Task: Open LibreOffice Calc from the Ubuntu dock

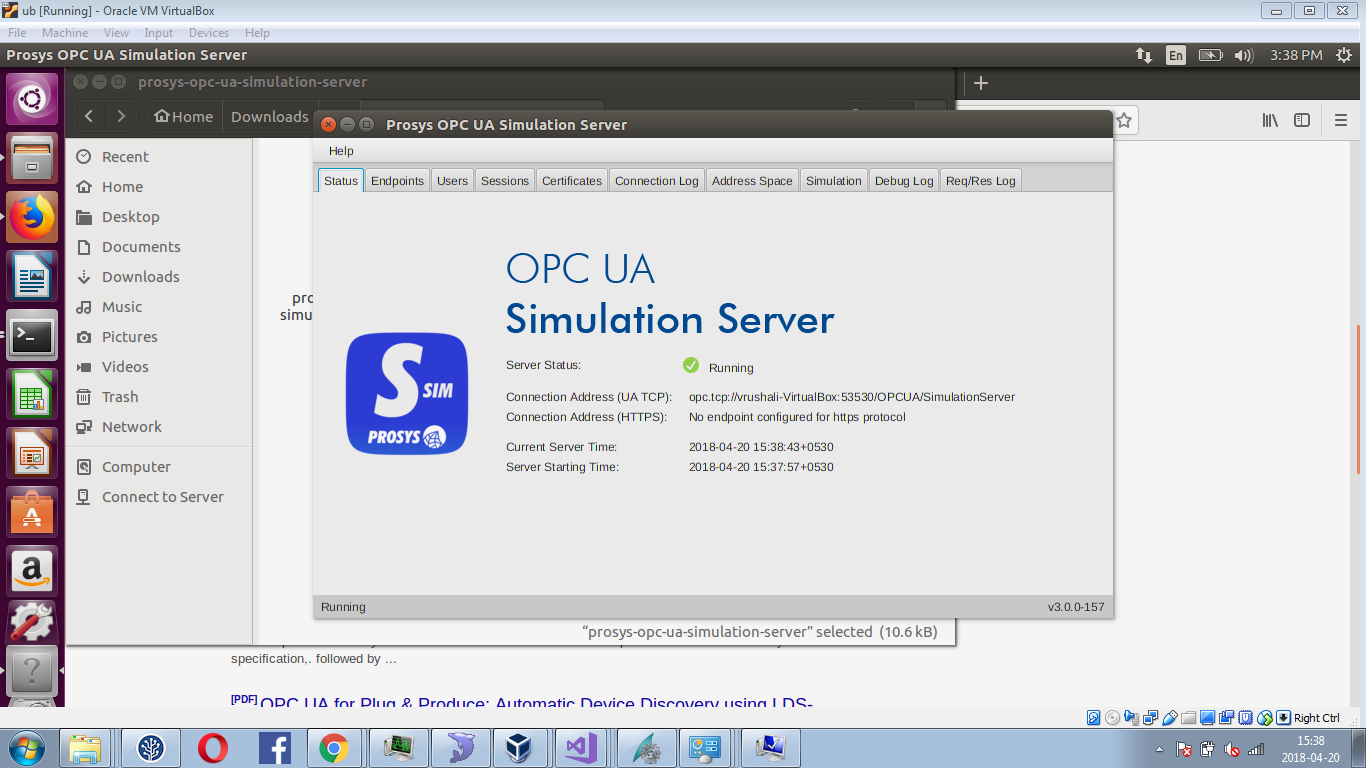Action: (x=33, y=395)
